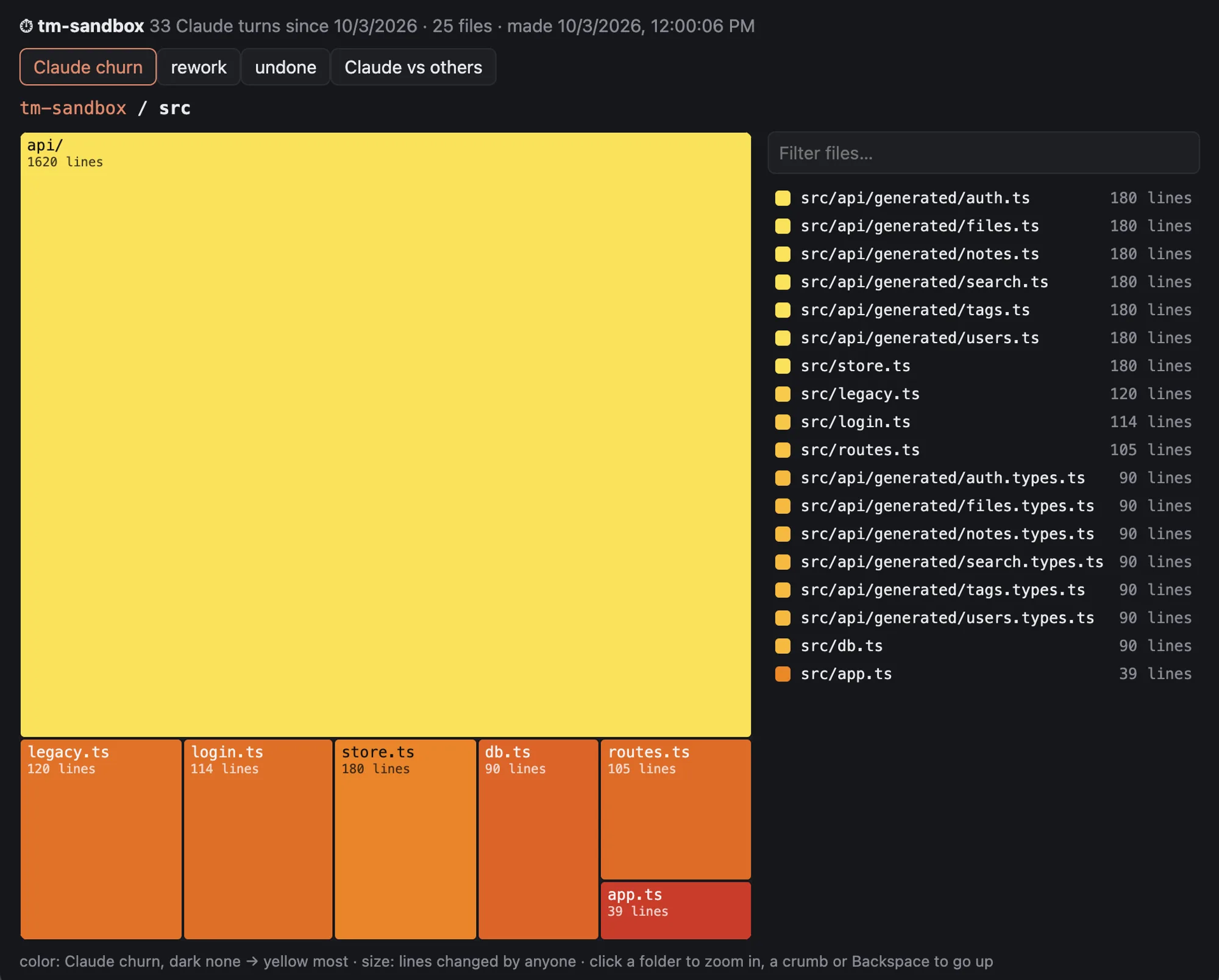This screenshot has width=1219, height=980.
Task: Select the app.ts treemap tile
Action: [675, 911]
